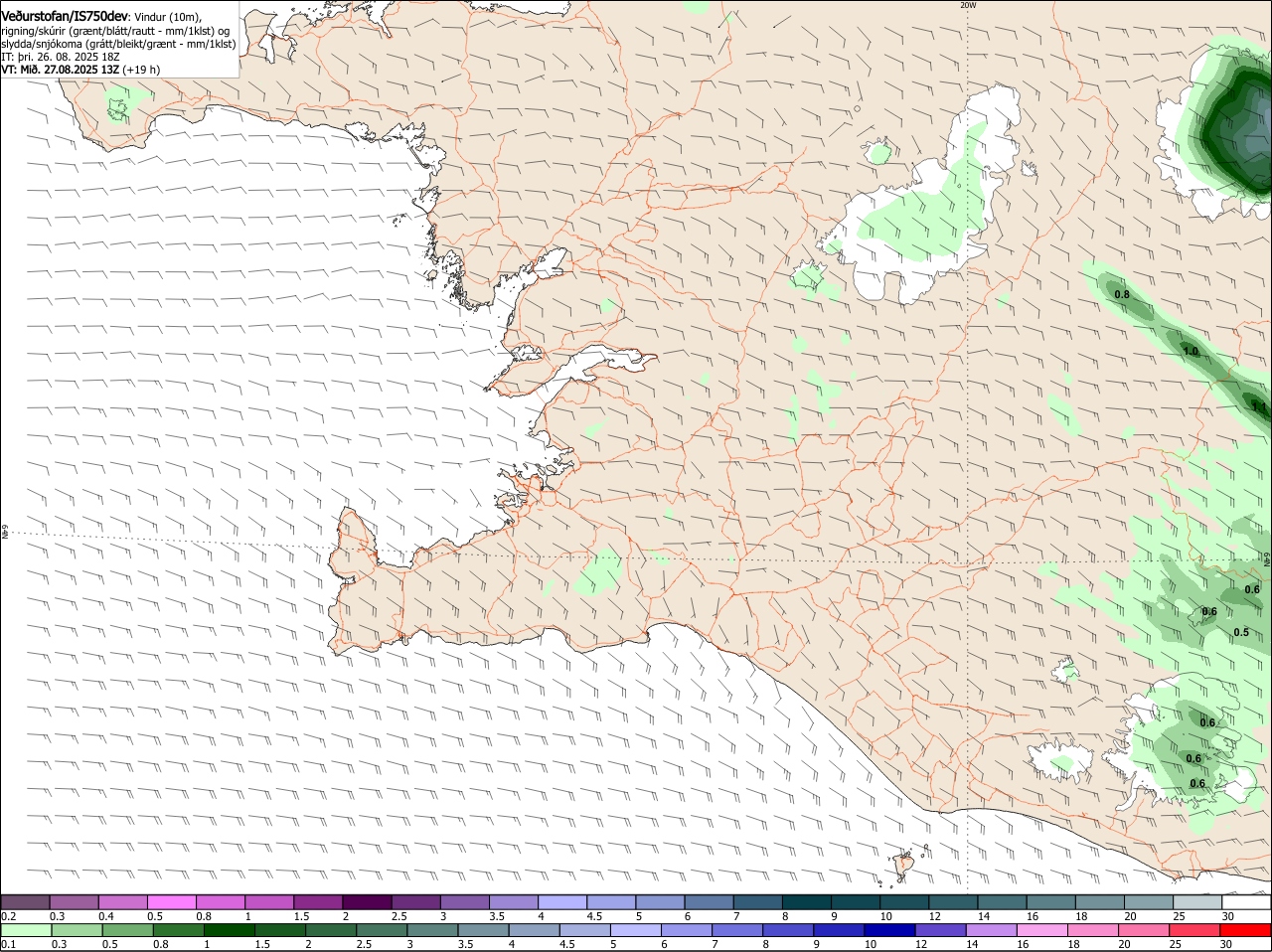Select the second snow swatch labeled 0.3
The width and height of the screenshot is (1272, 952).
(74, 902)
